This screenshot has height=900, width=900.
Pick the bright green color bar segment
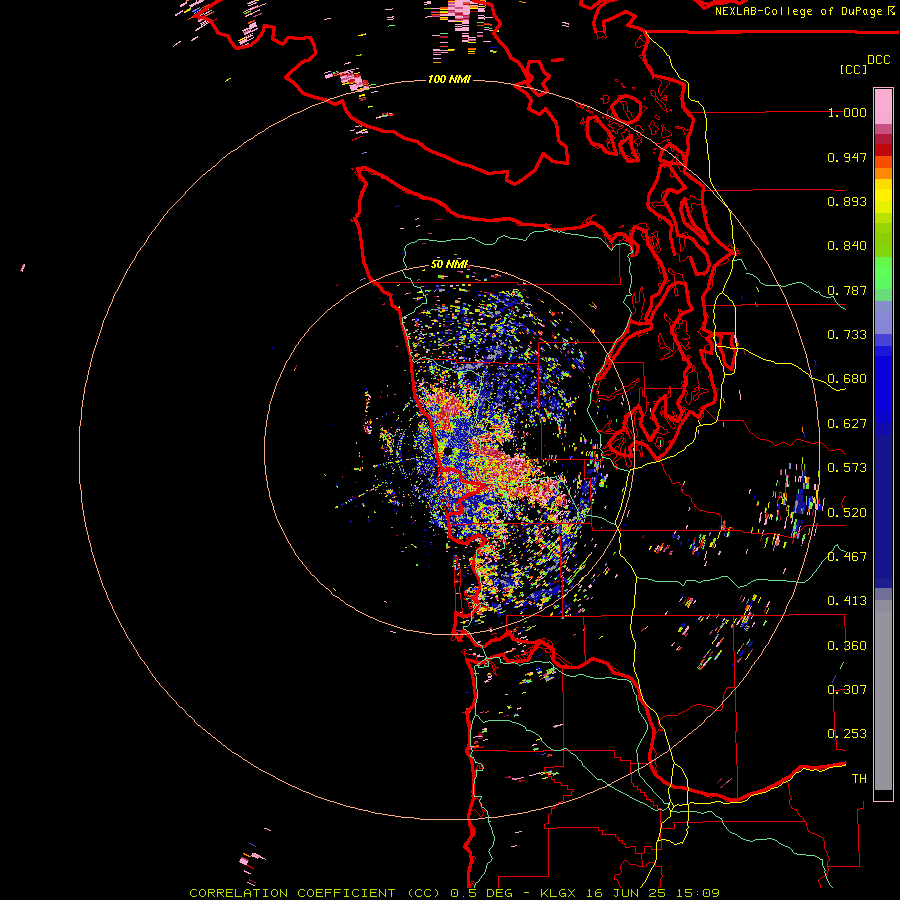click(883, 273)
